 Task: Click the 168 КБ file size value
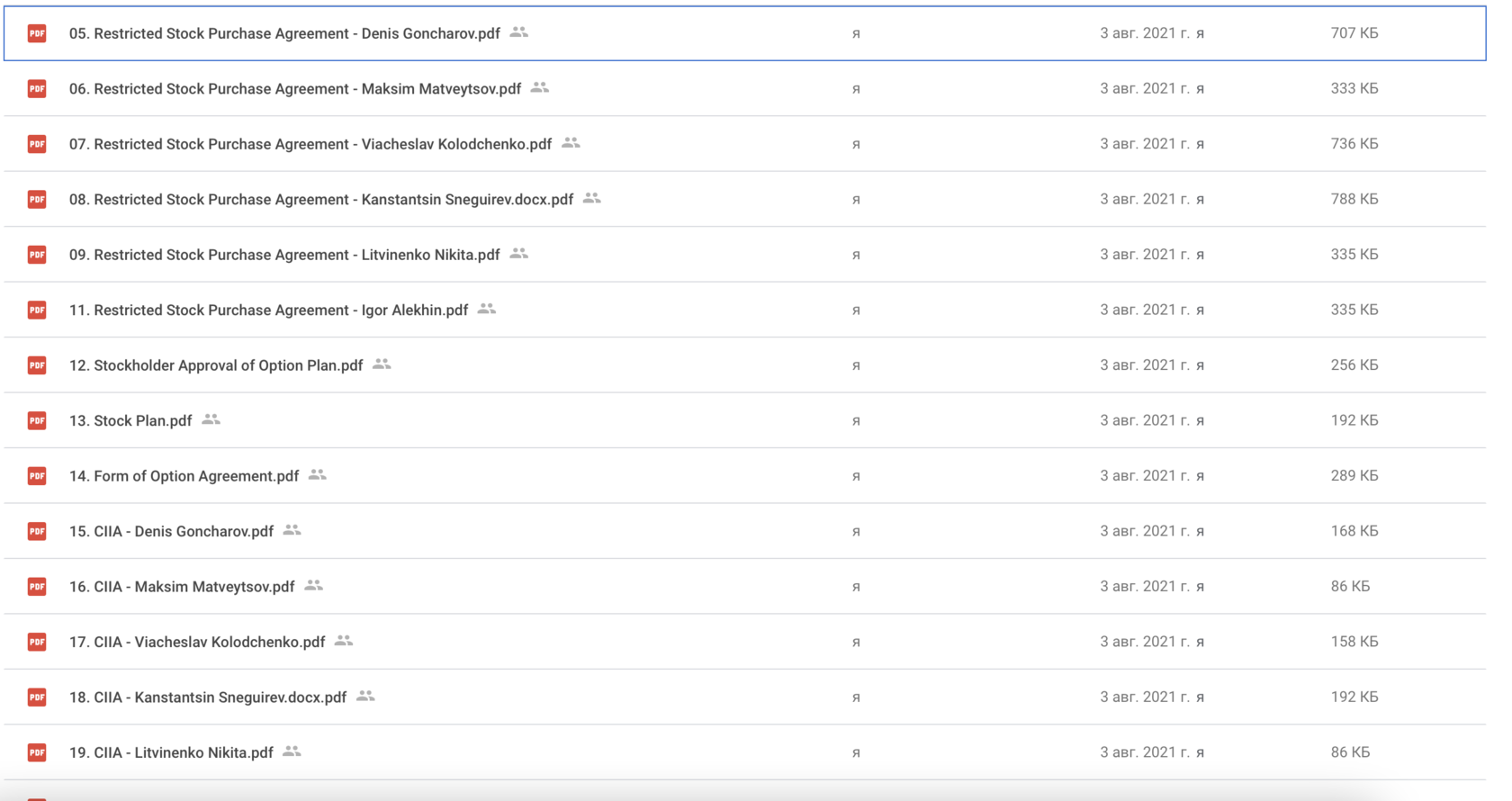point(1354,531)
